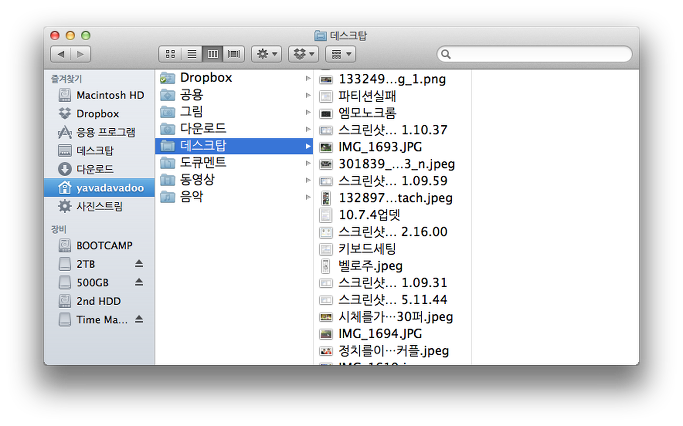Open 데스크탑 in the sidebar

(99, 151)
